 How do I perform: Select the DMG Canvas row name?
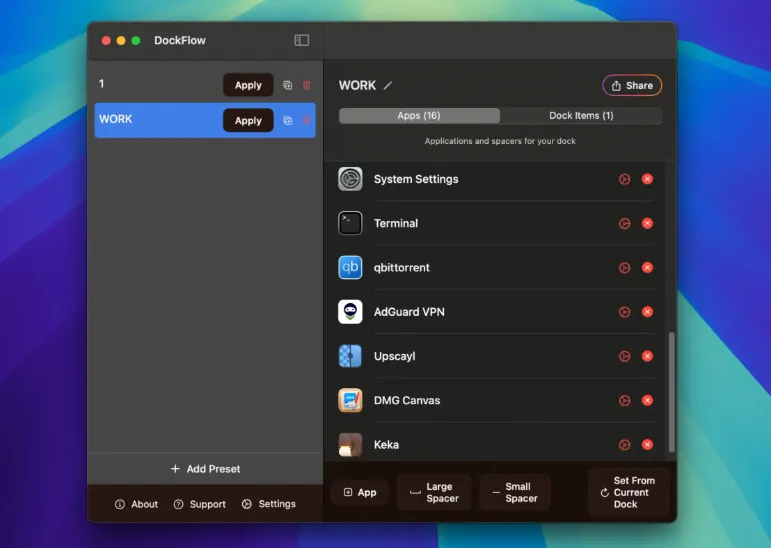407,400
